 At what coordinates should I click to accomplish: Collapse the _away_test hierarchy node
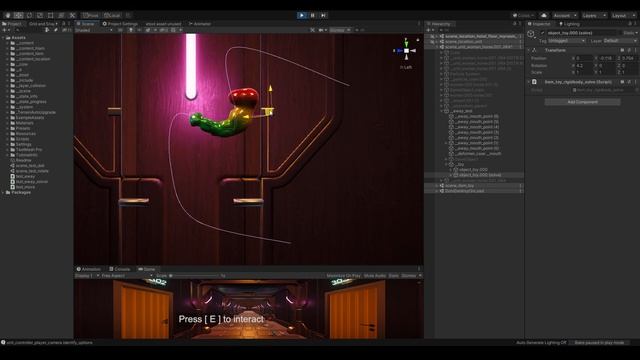(442, 111)
